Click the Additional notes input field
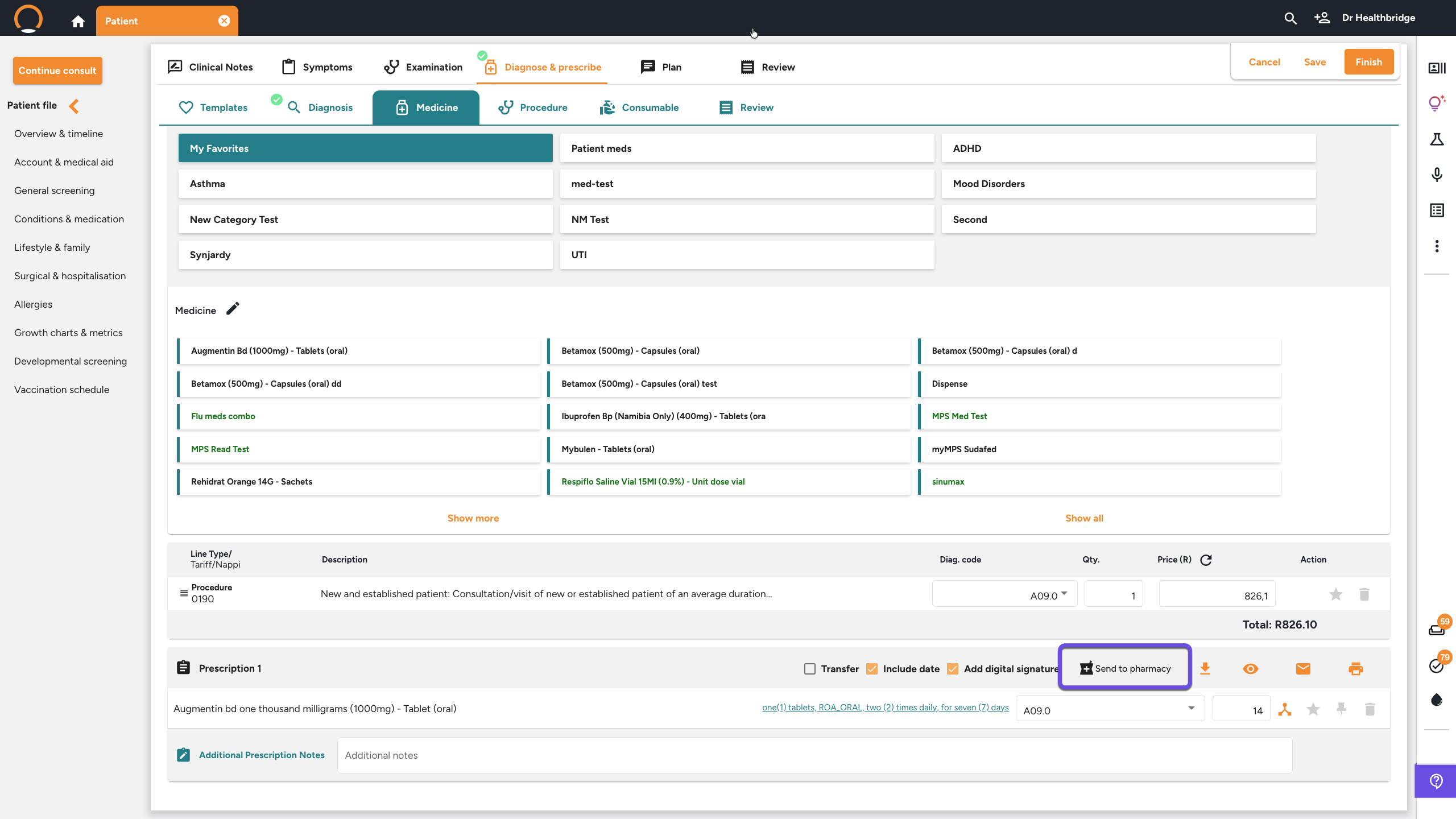 point(814,755)
